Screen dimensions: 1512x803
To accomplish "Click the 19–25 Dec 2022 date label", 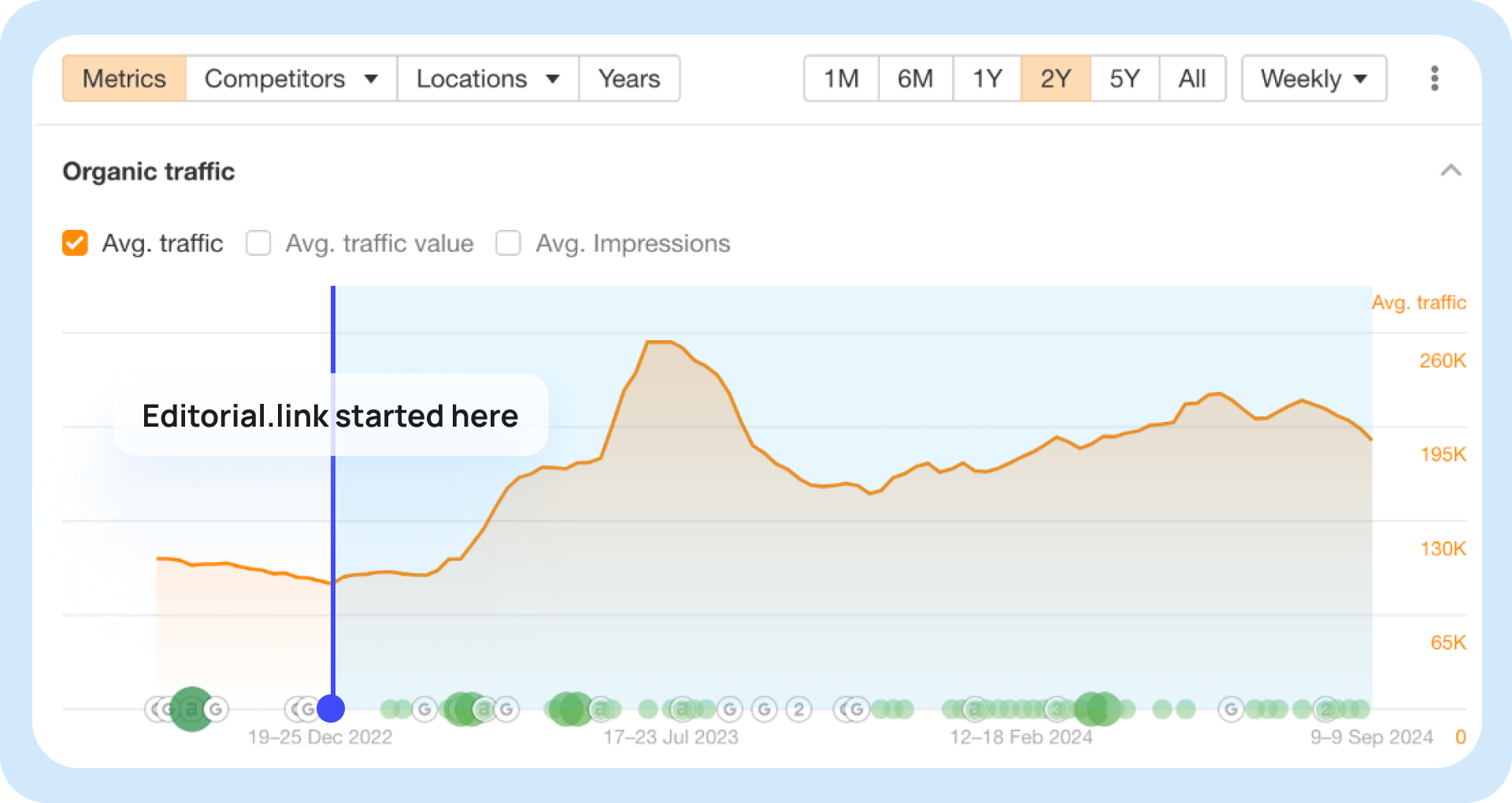I will point(320,737).
